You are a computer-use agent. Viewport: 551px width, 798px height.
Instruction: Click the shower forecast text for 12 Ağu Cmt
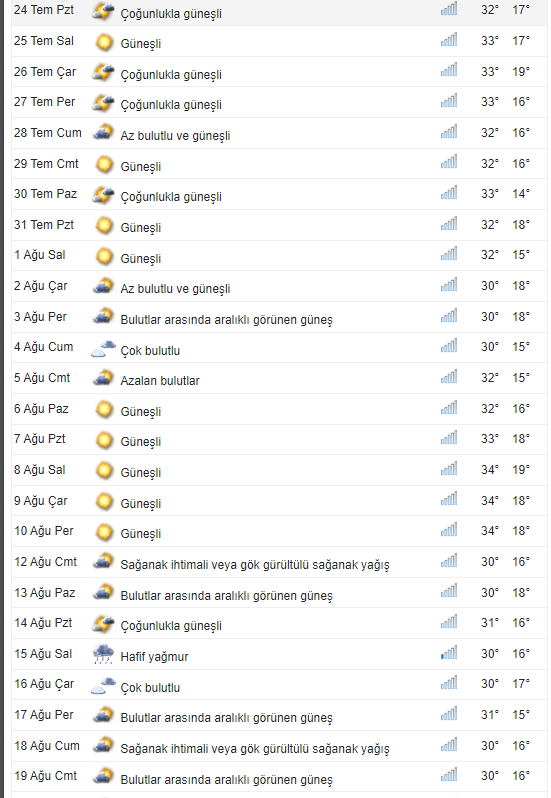[x=255, y=565]
